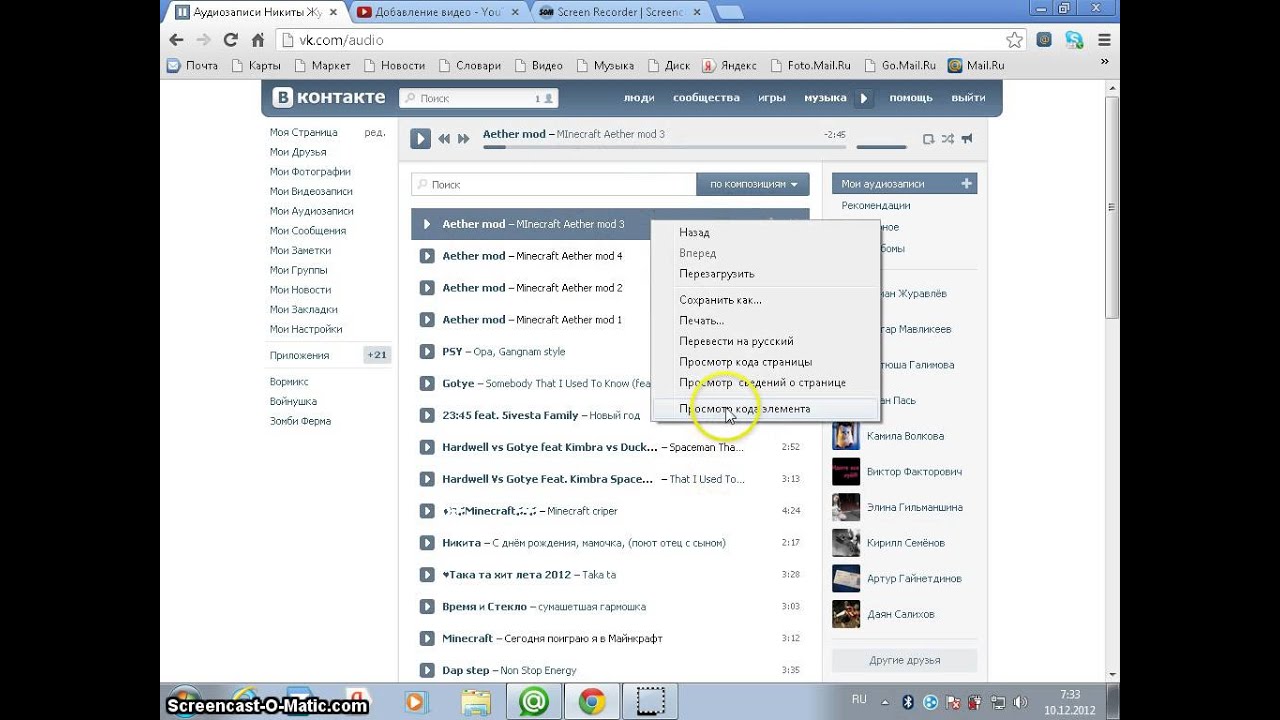Open Chrome menu hamburger icon
The height and width of the screenshot is (720, 1280).
[x=1104, y=40]
